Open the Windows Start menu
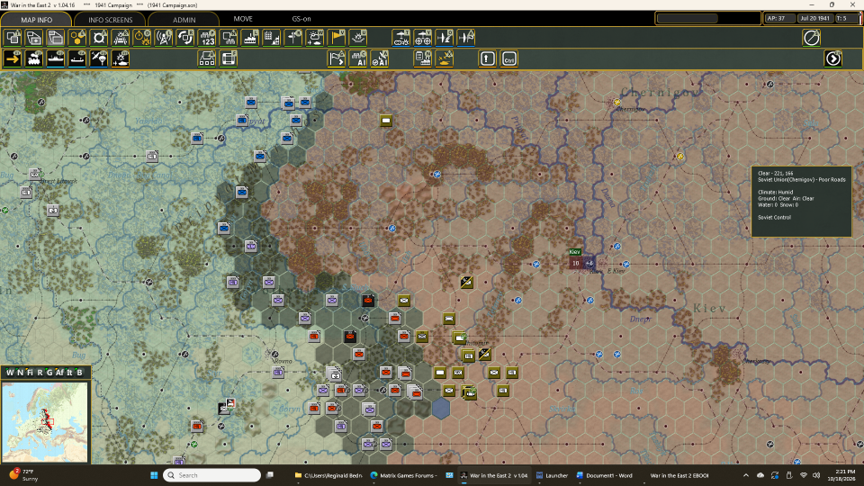This screenshot has width=864, height=486. point(154,475)
